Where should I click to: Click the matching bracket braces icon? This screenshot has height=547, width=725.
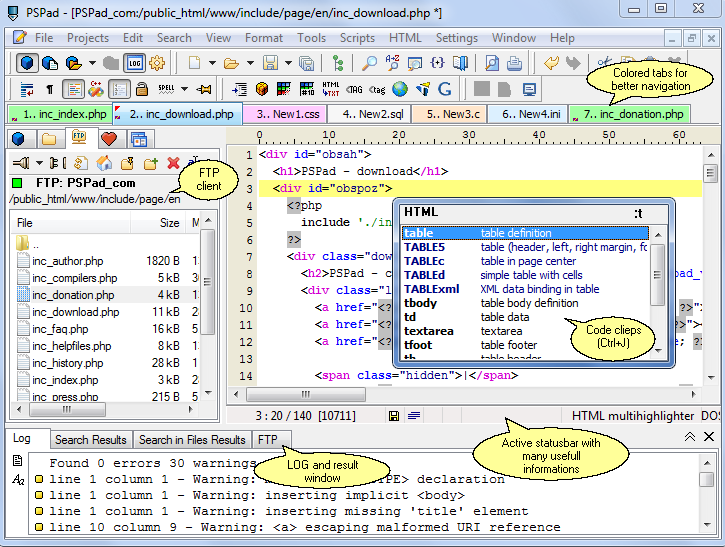tap(437, 62)
